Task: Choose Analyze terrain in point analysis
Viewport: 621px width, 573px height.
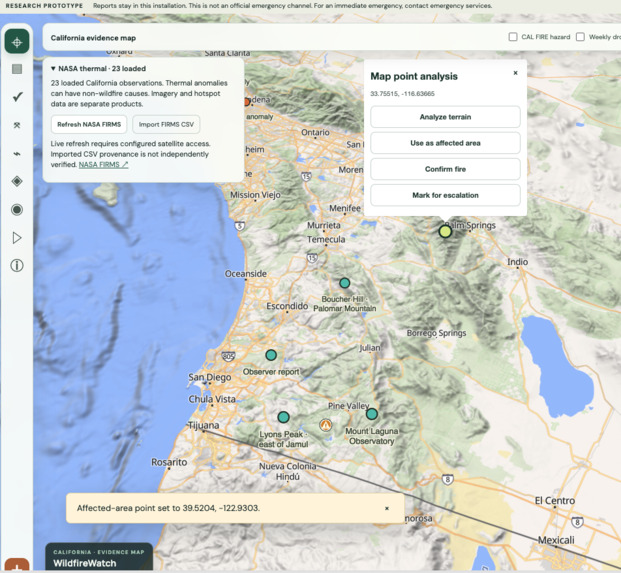Action: tap(445, 117)
